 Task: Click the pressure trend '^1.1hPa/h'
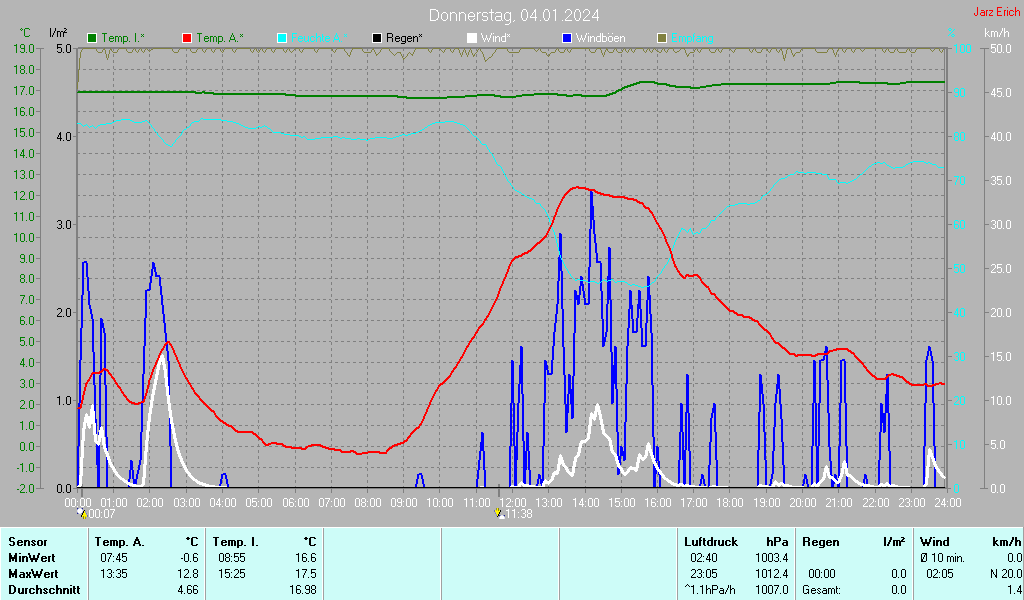click(x=710, y=590)
